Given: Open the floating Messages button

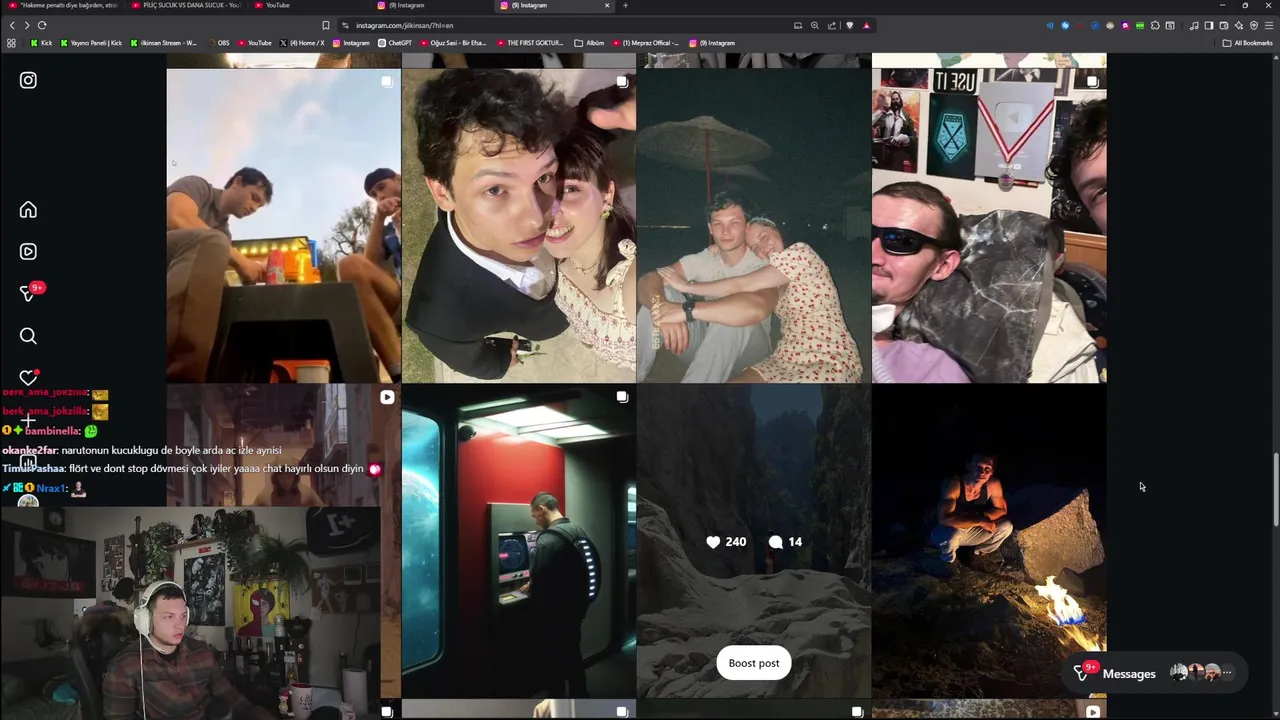Looking at the screenshot, I should [1155, 673].
